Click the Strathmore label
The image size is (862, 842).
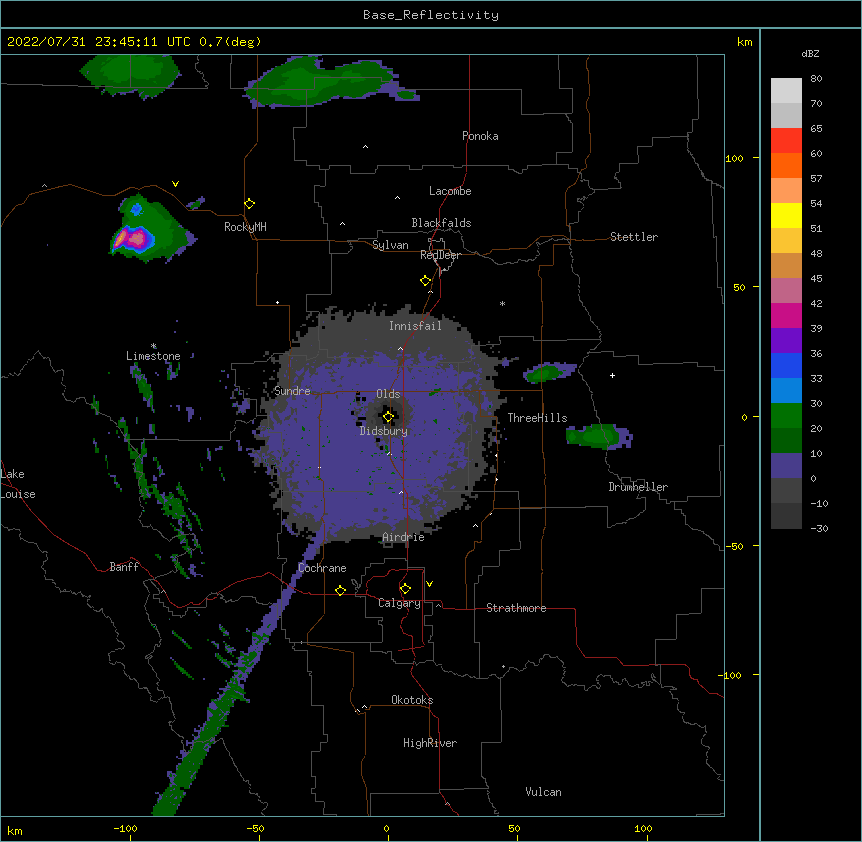tap(516, 608)
